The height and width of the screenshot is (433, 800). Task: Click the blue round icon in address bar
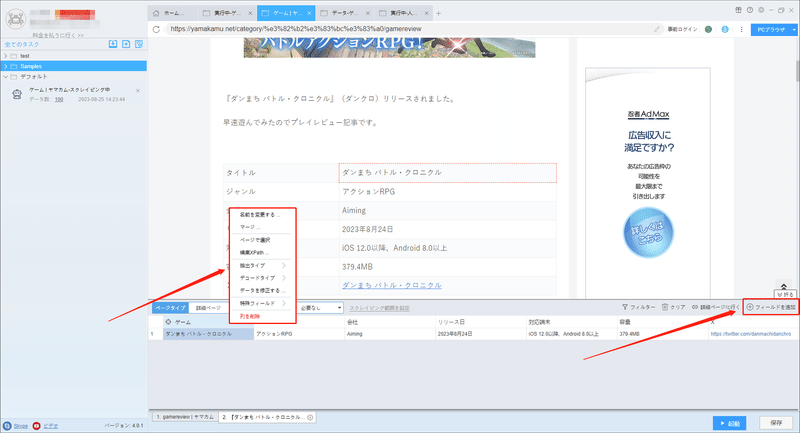click(725, 30)
